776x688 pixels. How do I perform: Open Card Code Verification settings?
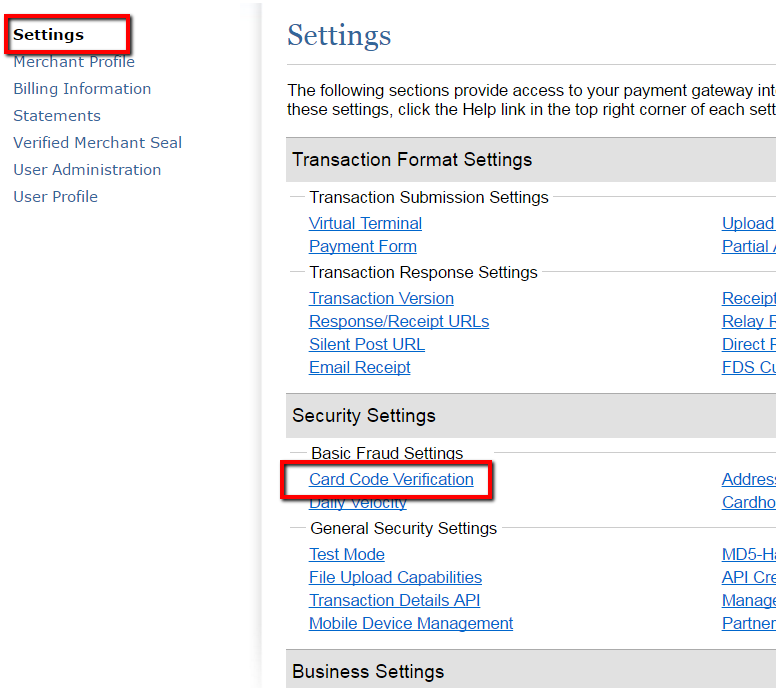pyautogui.click(x=391, y=480)
